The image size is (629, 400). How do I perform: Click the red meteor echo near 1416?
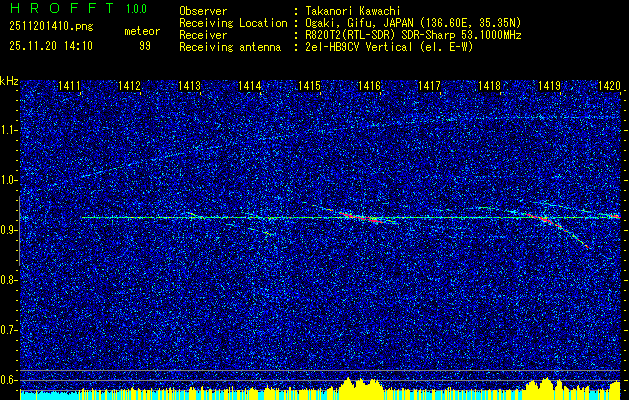(x=363, y=217)
